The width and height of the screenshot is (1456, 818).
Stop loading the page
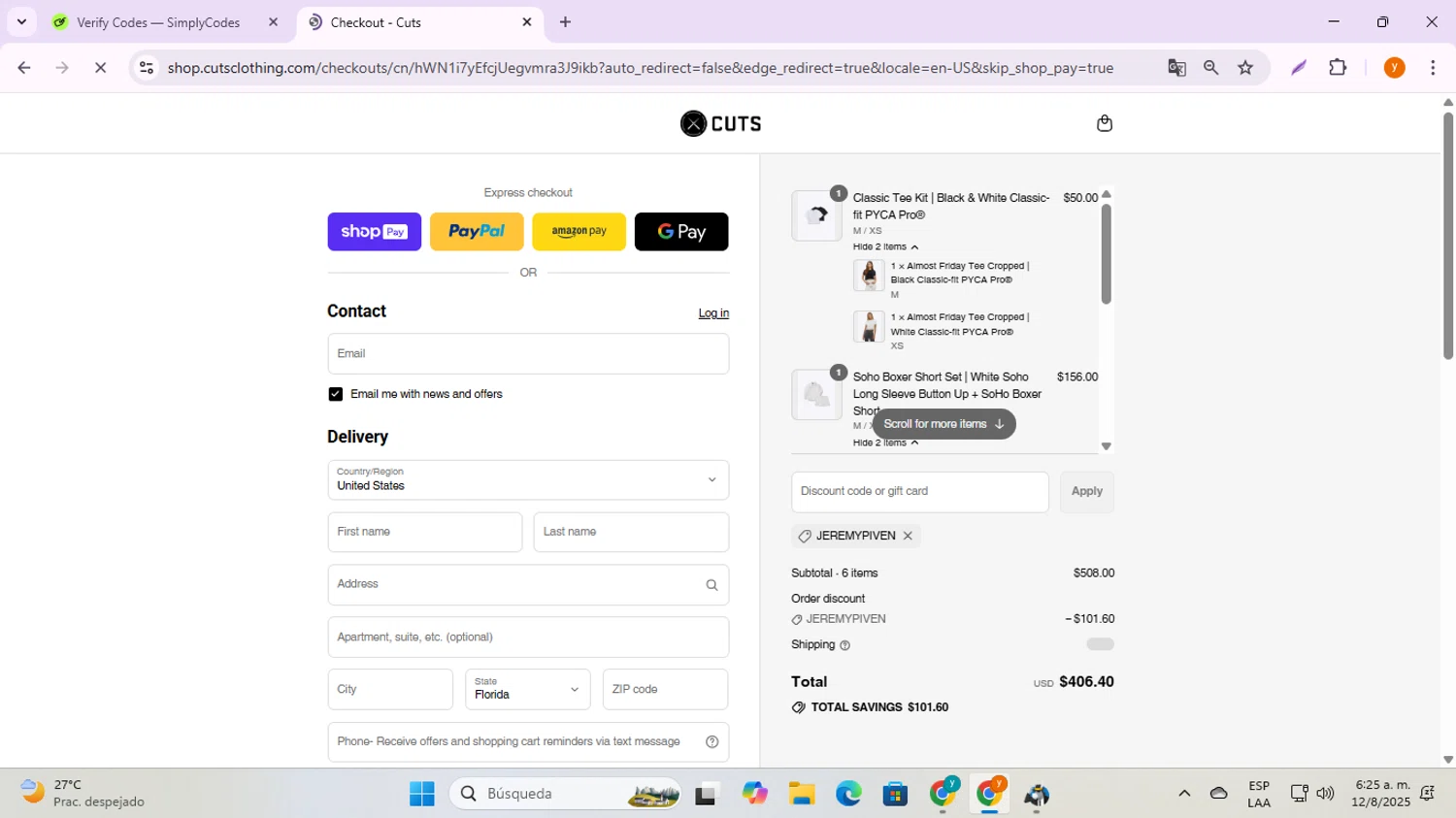pyautogui.click(x=101, y=68)
